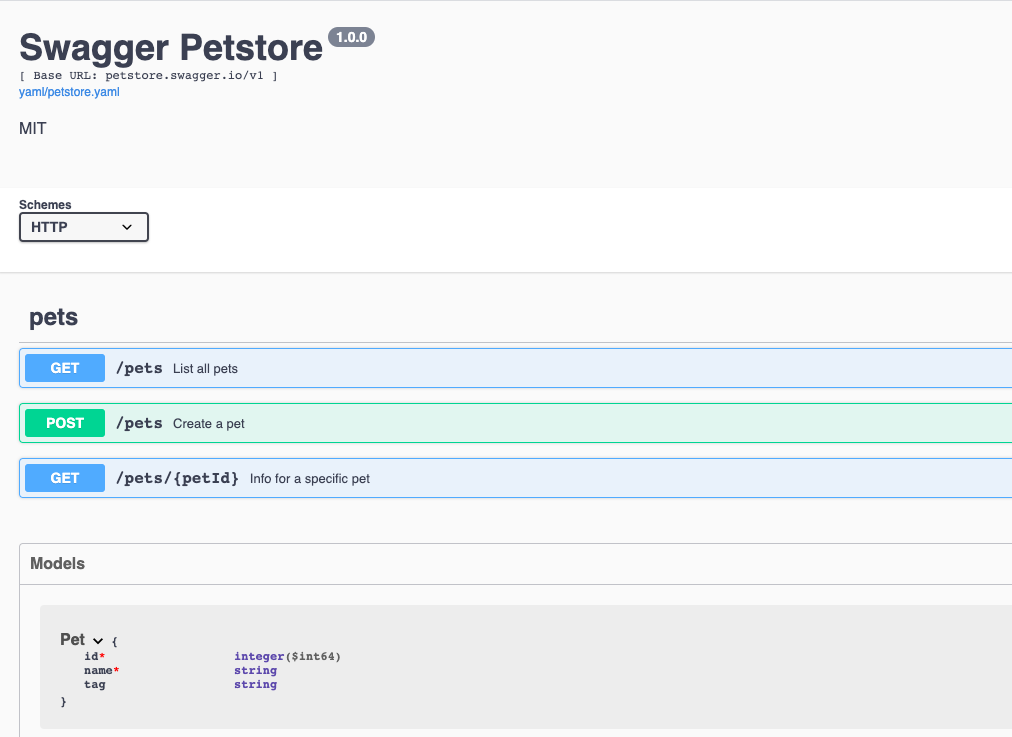Click the 'id' property in Pet model
Screen dimensions: 1012x737
tap(94, 656)
